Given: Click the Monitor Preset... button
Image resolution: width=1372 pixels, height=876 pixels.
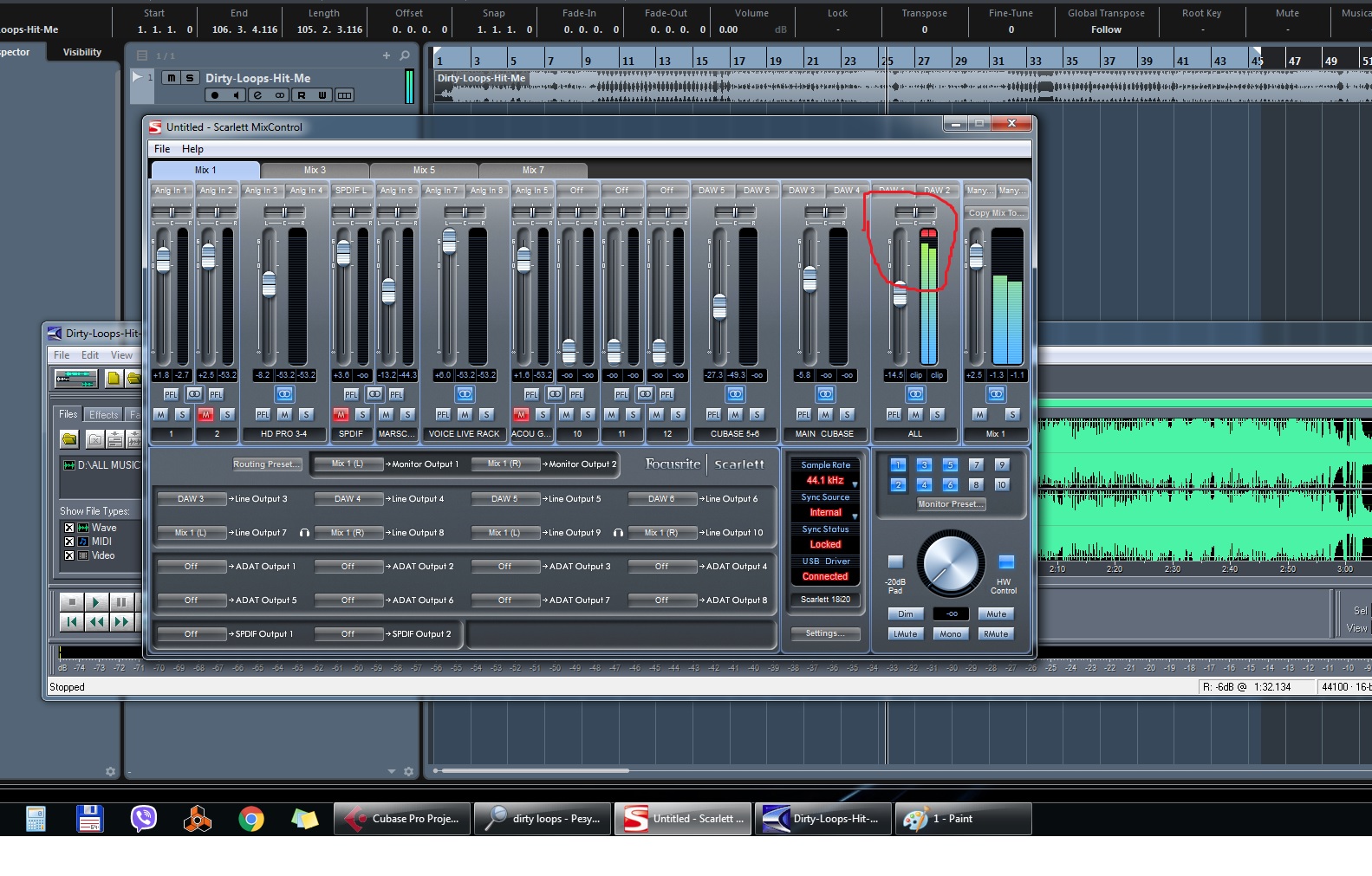Looking at the screenshot, I should tap(951, 504).
